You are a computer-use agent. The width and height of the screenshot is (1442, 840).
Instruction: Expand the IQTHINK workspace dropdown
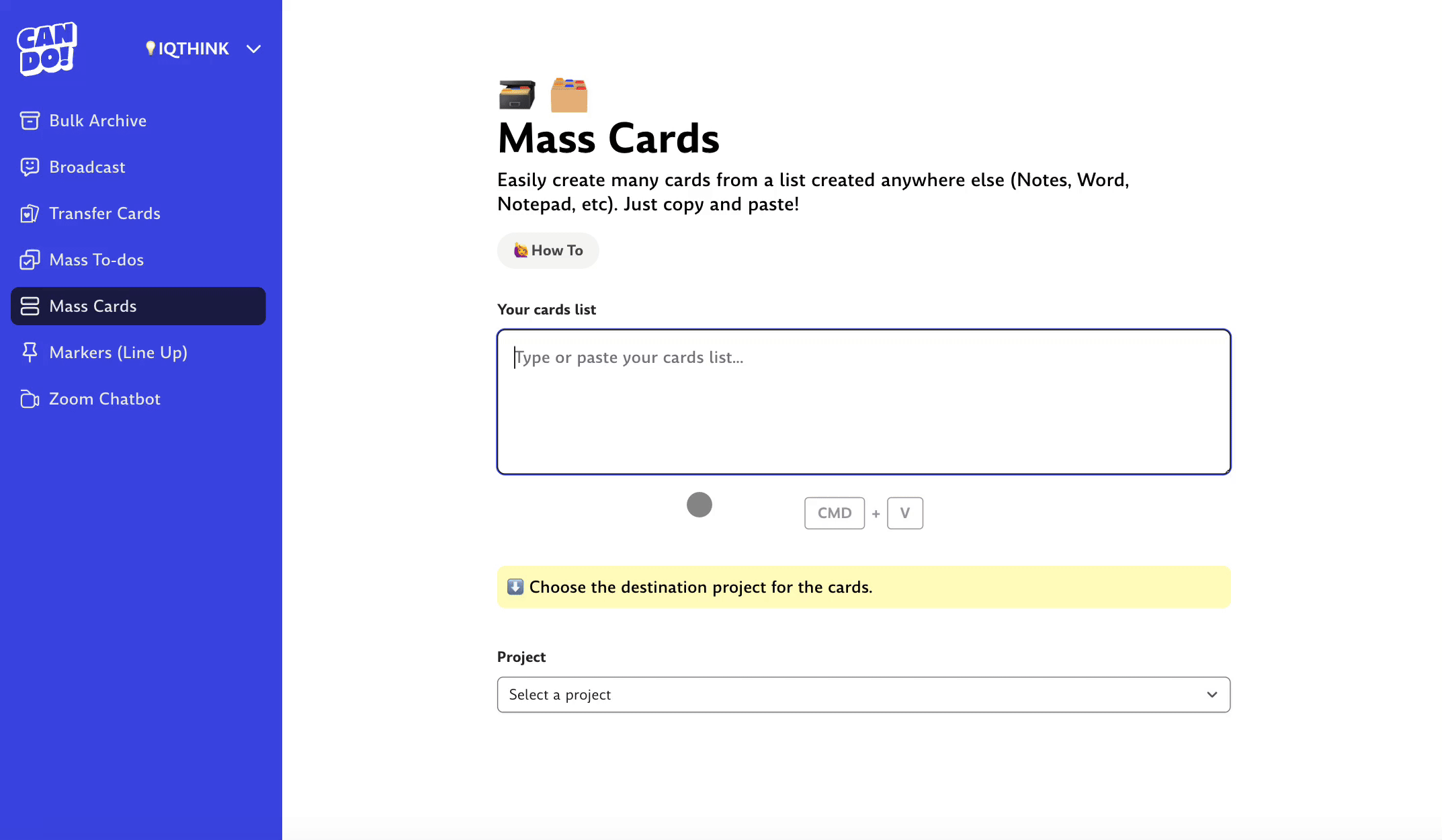click(x=253, y=48)
